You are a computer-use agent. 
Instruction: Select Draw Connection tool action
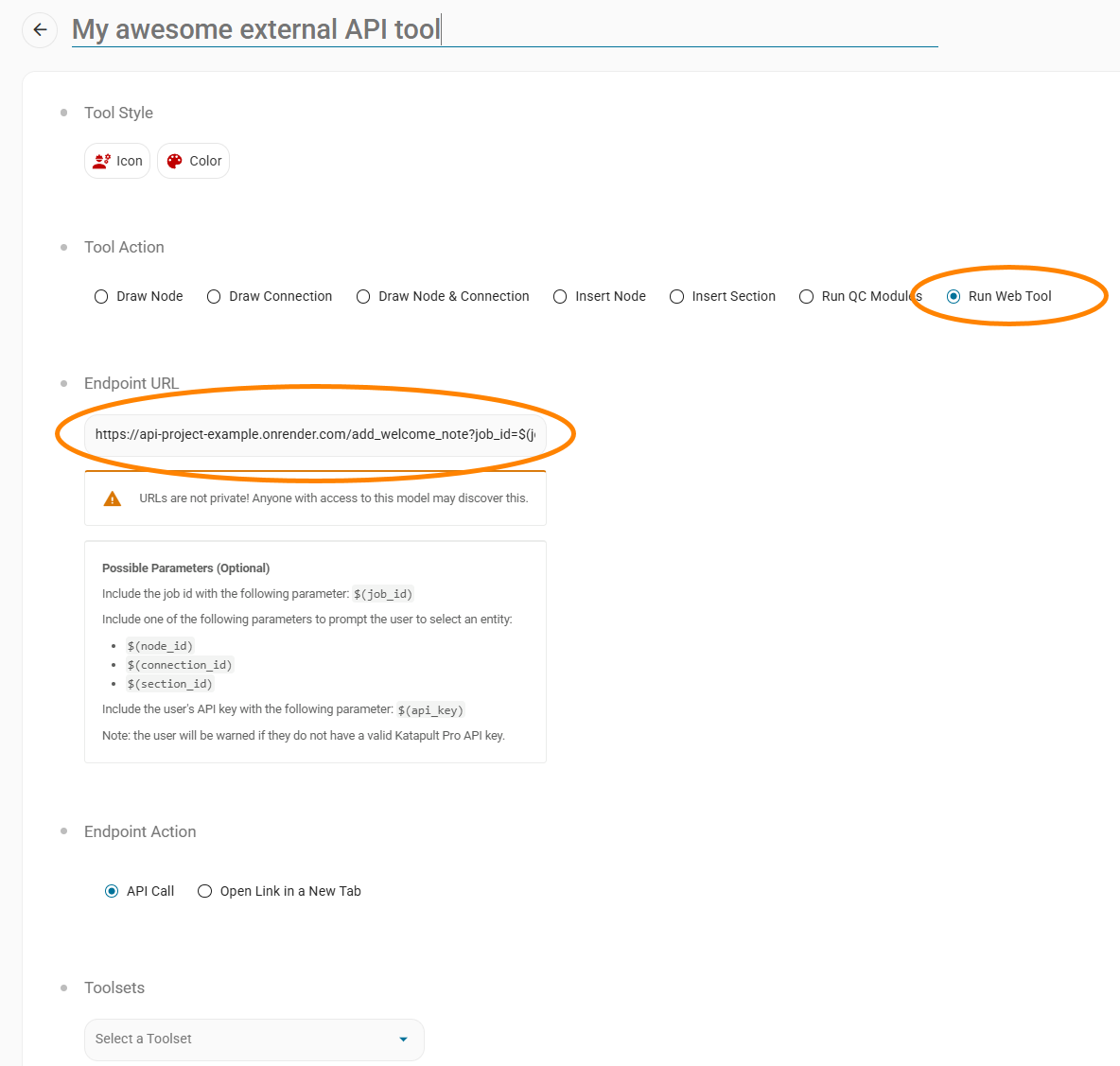(214, 297)
